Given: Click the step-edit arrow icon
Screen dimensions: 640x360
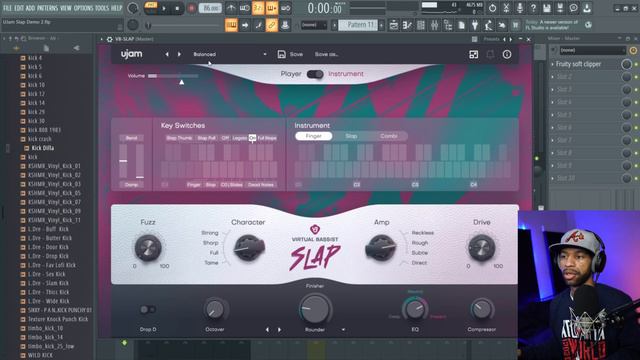Looking at the screenshot, I should (x=245, y=25).
